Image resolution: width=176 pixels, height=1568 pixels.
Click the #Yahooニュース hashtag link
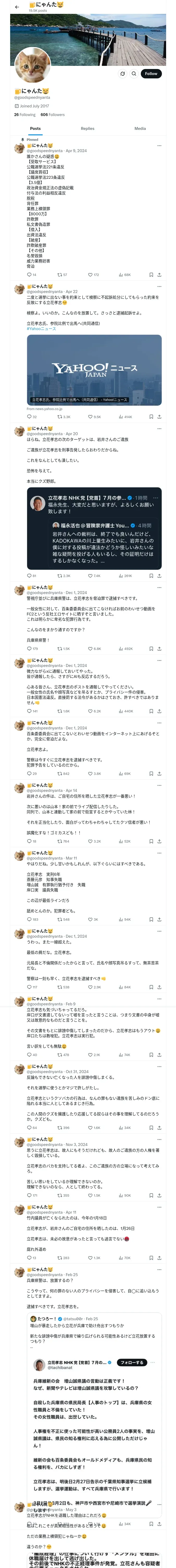click(x=41, y=329)
